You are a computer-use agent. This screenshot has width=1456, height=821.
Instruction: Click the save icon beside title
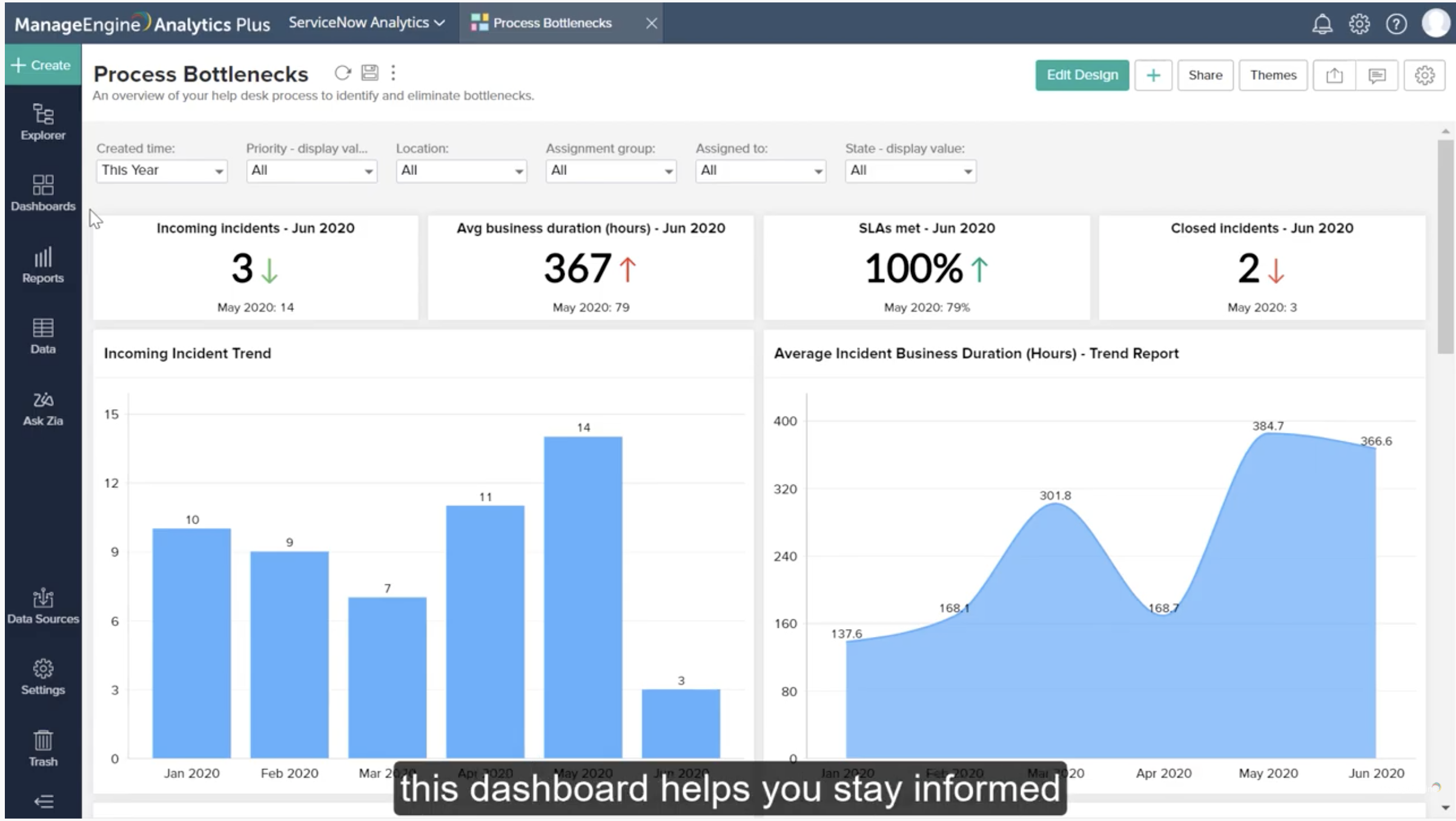[x=369, y=73]
